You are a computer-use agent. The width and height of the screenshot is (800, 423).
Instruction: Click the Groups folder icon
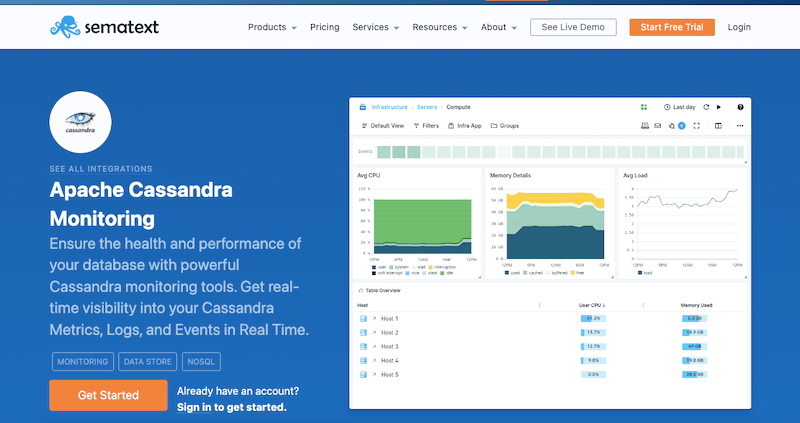pos(494,126)
